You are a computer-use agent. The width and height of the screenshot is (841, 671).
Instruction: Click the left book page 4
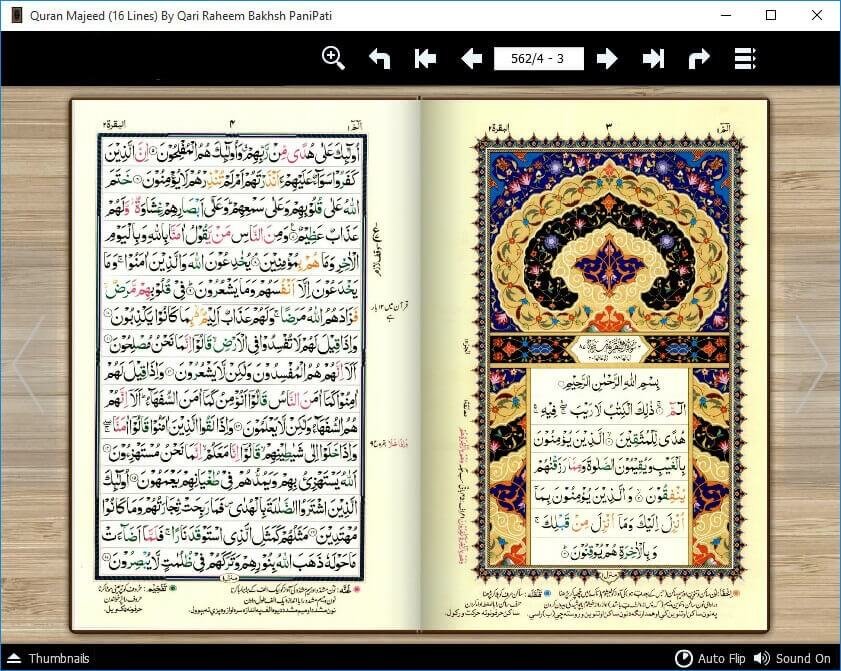245,365
